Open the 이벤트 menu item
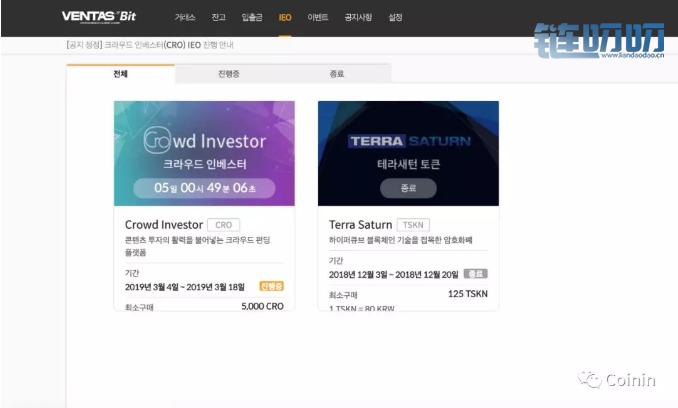The height and width of the screenshot is (408, 678). coord(317,17)
